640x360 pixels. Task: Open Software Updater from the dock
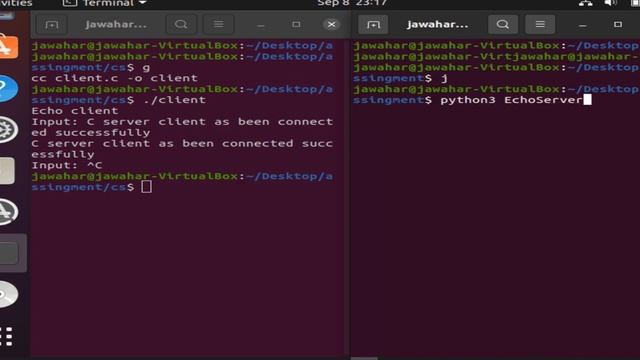coord(8,211)
